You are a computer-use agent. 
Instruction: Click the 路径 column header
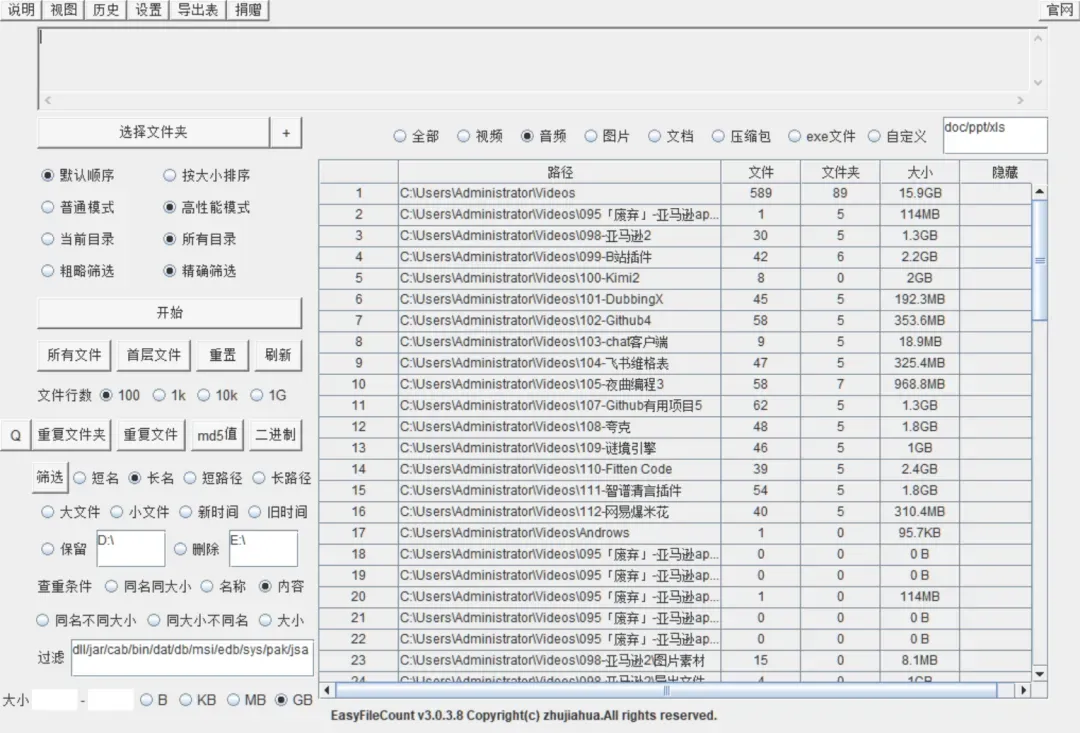tap(559, 172)
